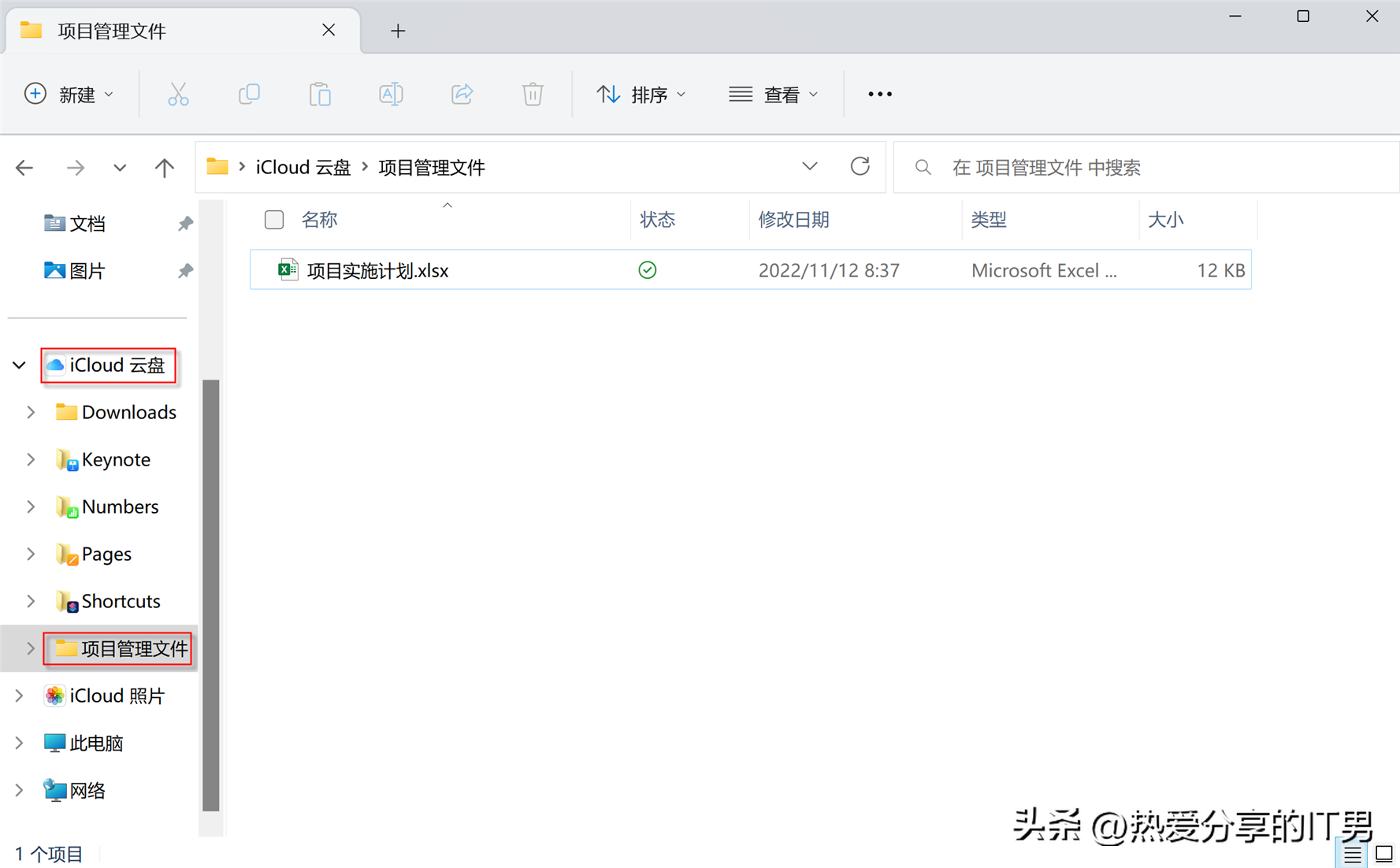The height and width of the screenshot is (868, 1400).
Task: Select the 项目管理文件 window tab
Action: [x=183, y=31]
